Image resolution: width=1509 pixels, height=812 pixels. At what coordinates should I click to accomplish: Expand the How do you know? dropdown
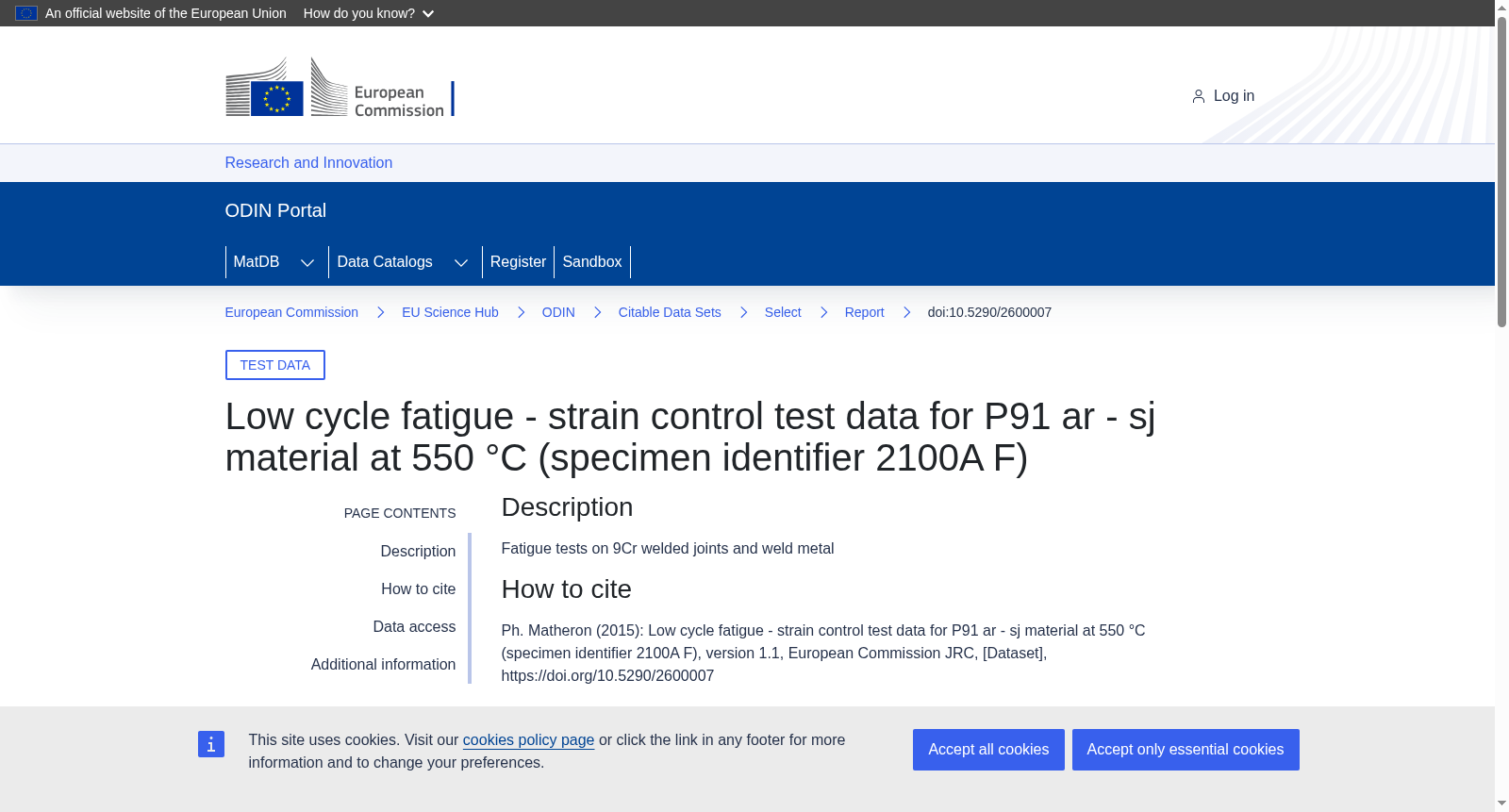(369, 13)
